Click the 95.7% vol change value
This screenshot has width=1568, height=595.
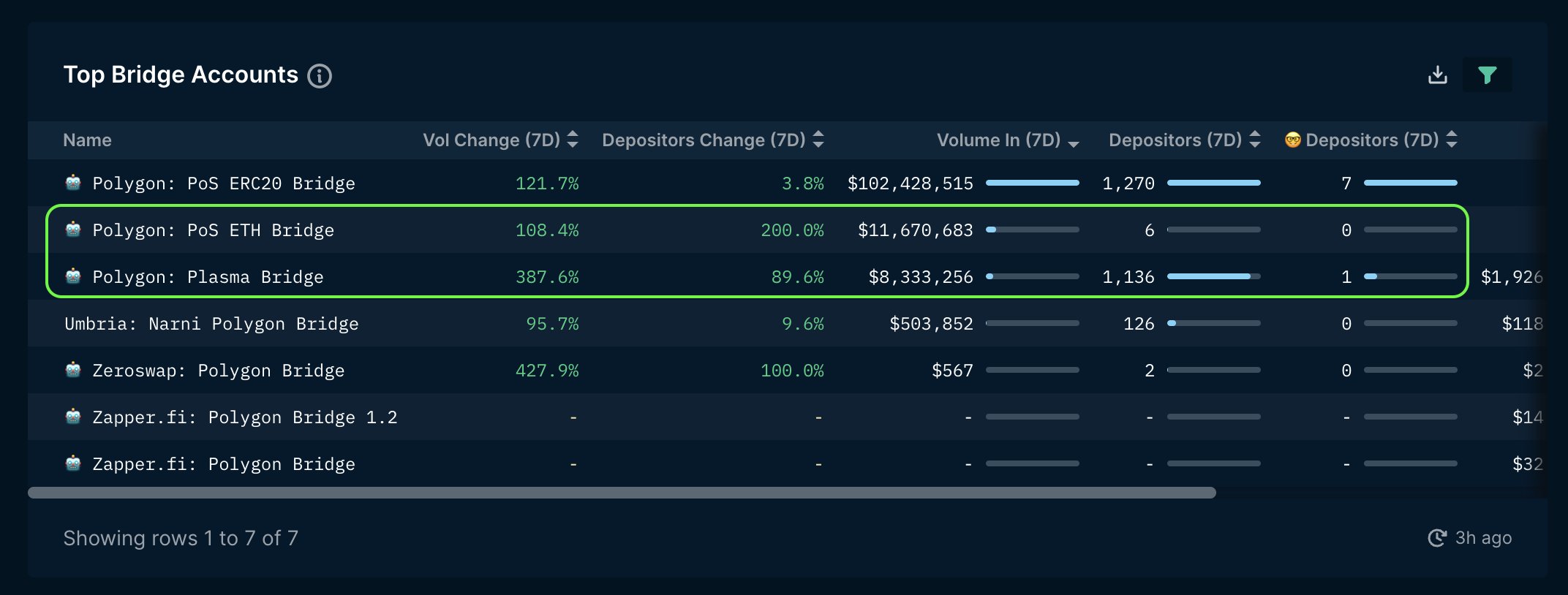552,324
